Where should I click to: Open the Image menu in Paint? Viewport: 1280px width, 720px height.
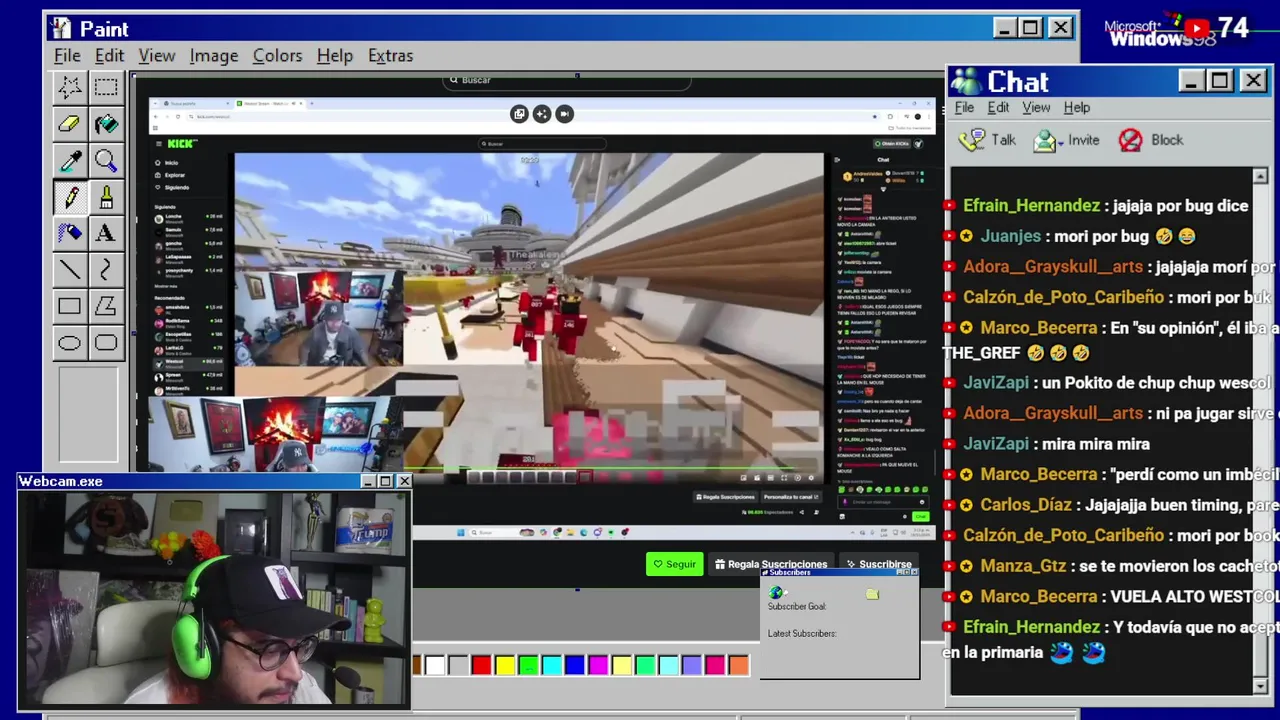[x=214, y=56]
